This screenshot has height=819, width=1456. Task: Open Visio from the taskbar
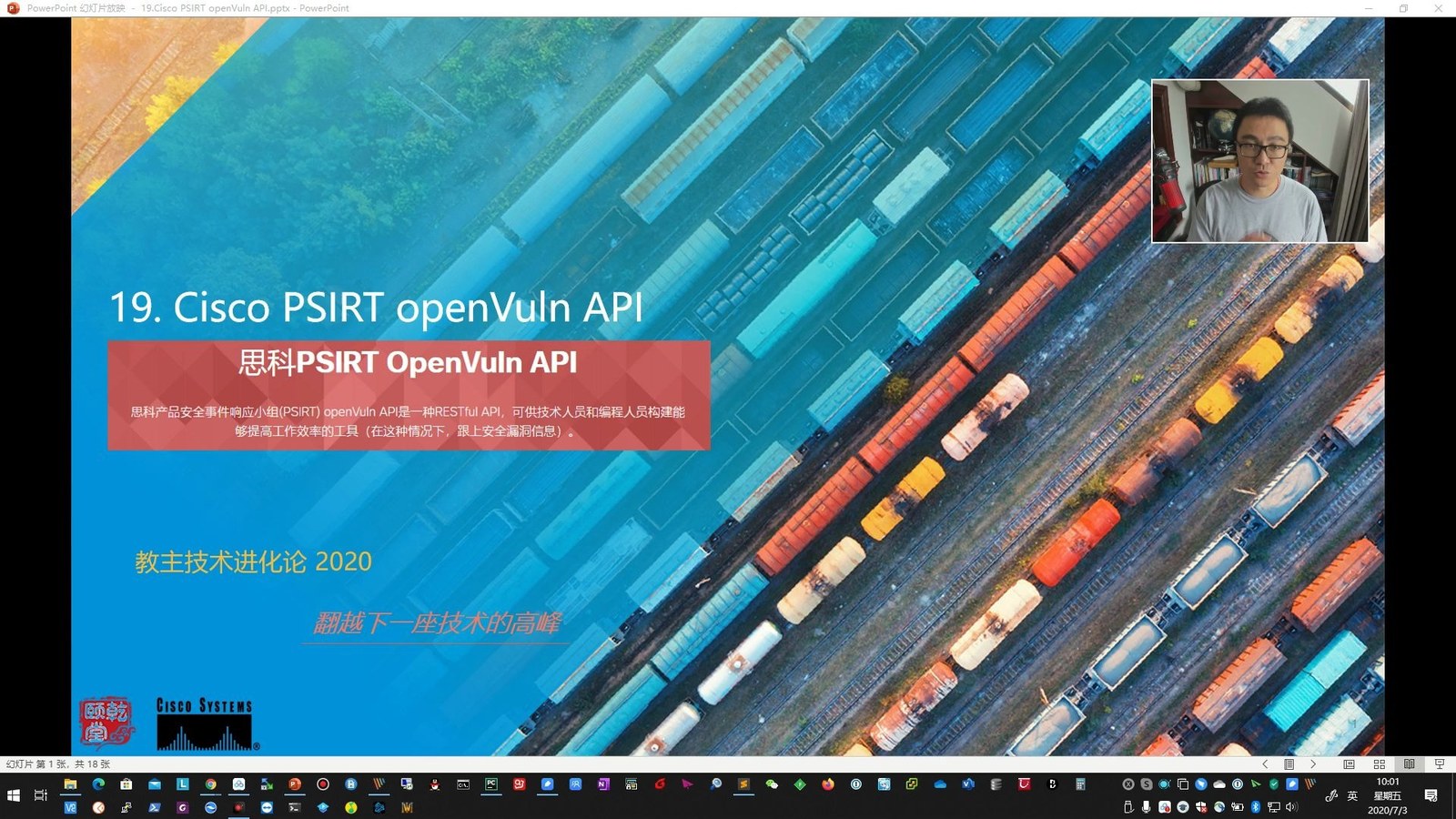click(x=968, y=784)
